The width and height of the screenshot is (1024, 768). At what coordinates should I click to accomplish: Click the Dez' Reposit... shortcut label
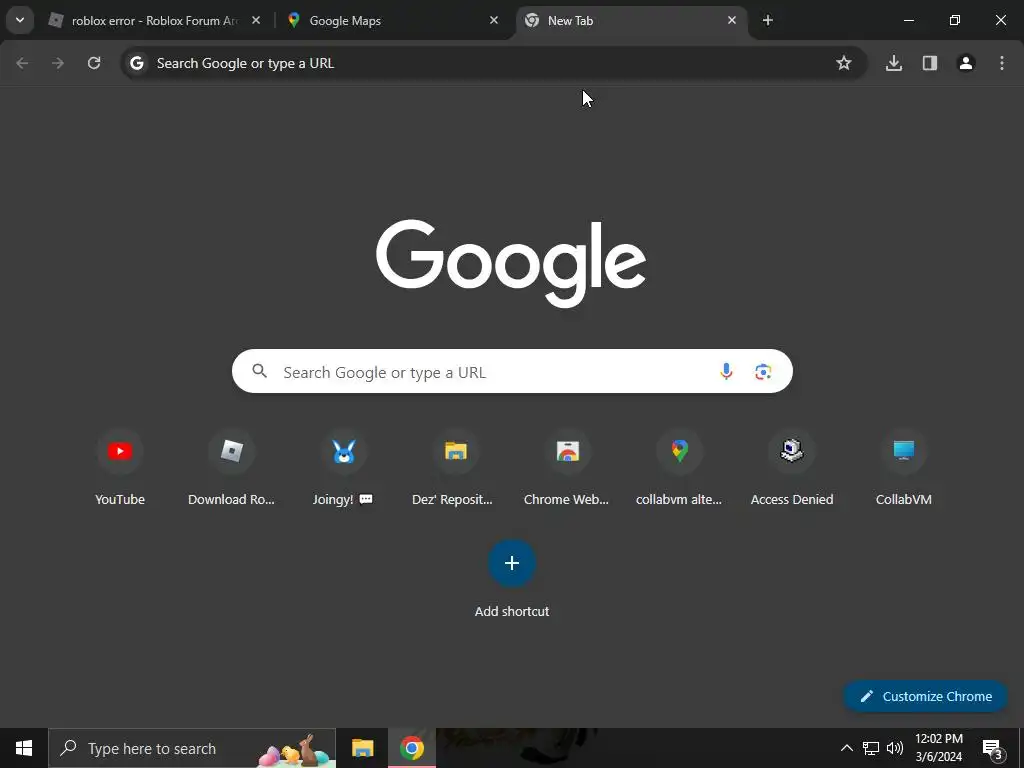452,500
